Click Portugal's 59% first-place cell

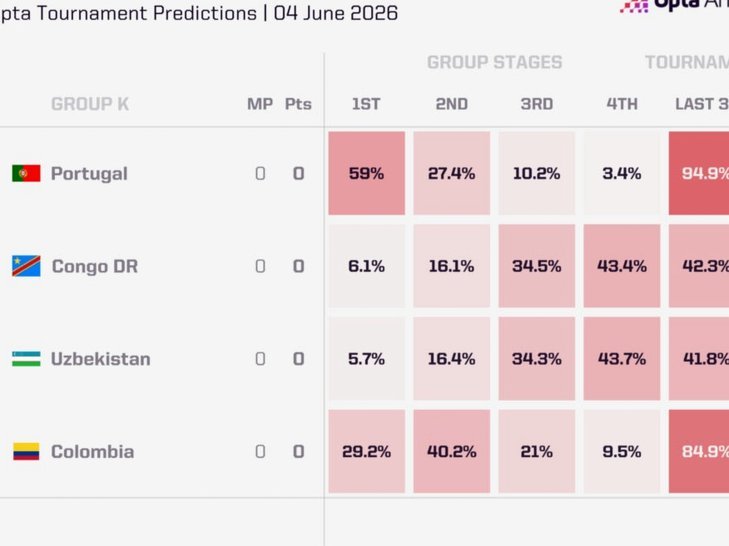366,173
